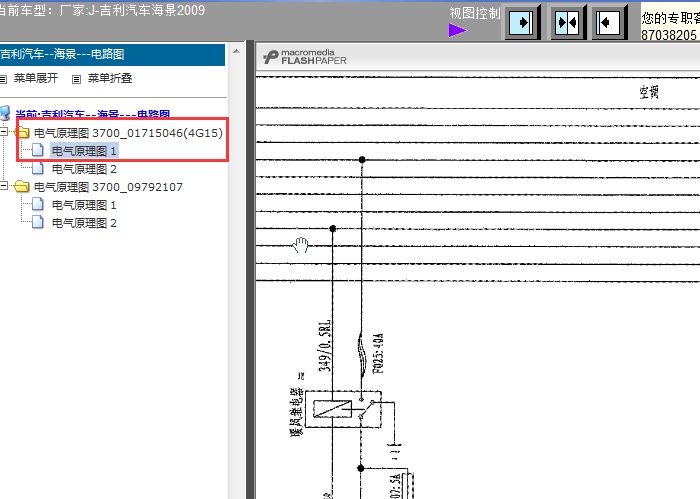The image size is (700, 499).
Task: Open 电气原理图 2 under 3700_01715046(4G15)
Action: point(84,169)
